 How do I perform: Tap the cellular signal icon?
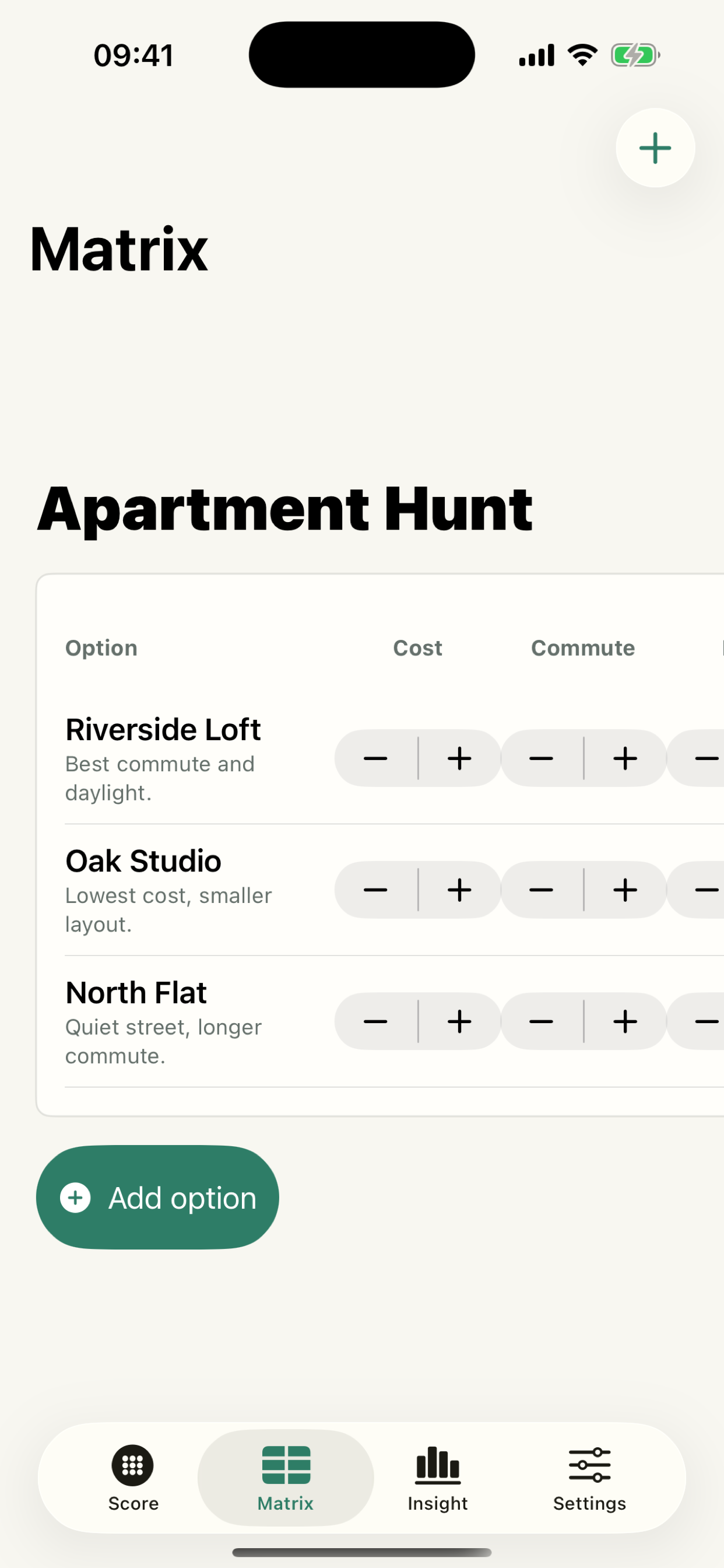(537, 55)
